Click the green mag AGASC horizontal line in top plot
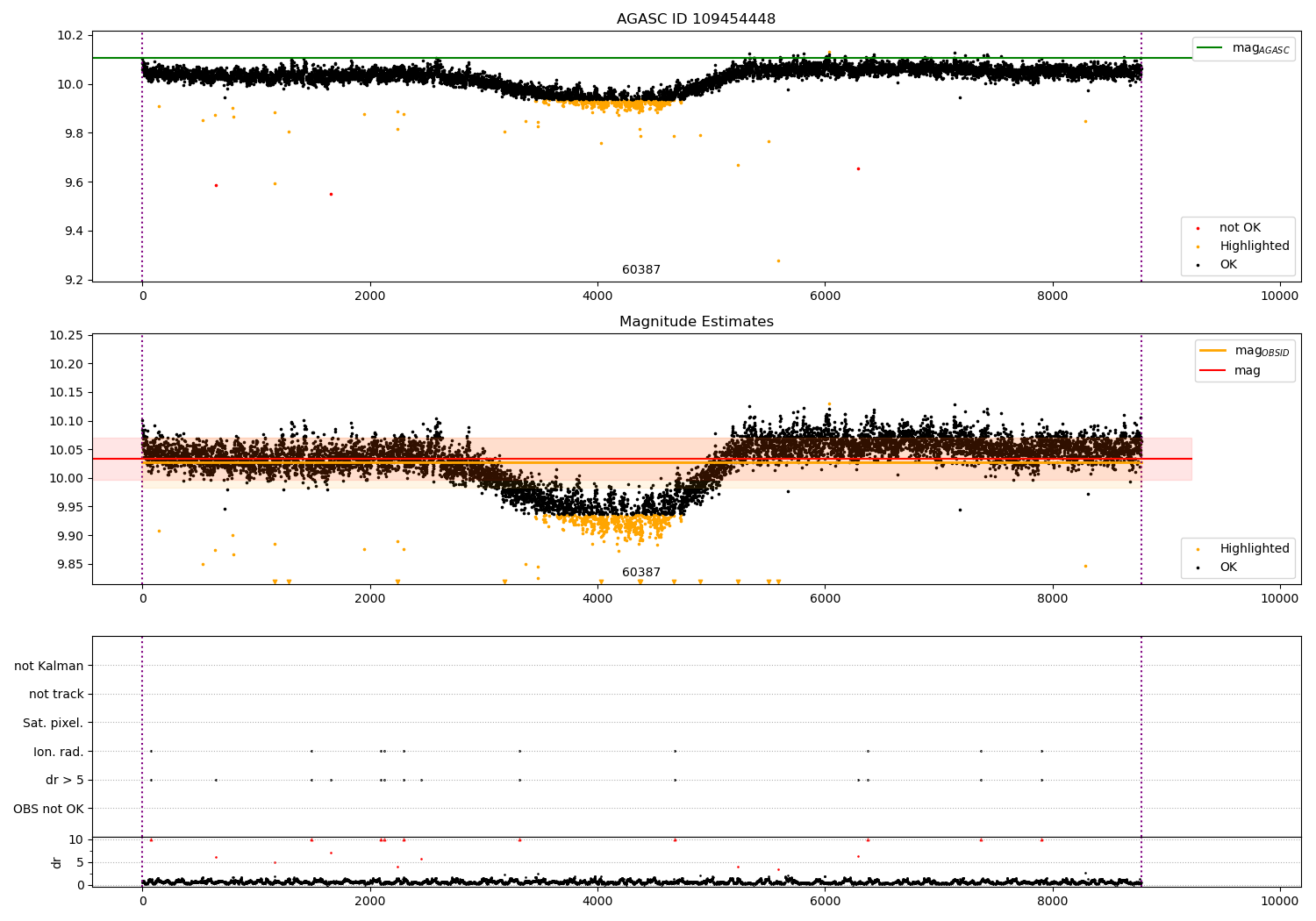The height and width of the screenshot is (921, 1316). click(x=641, y=58)
